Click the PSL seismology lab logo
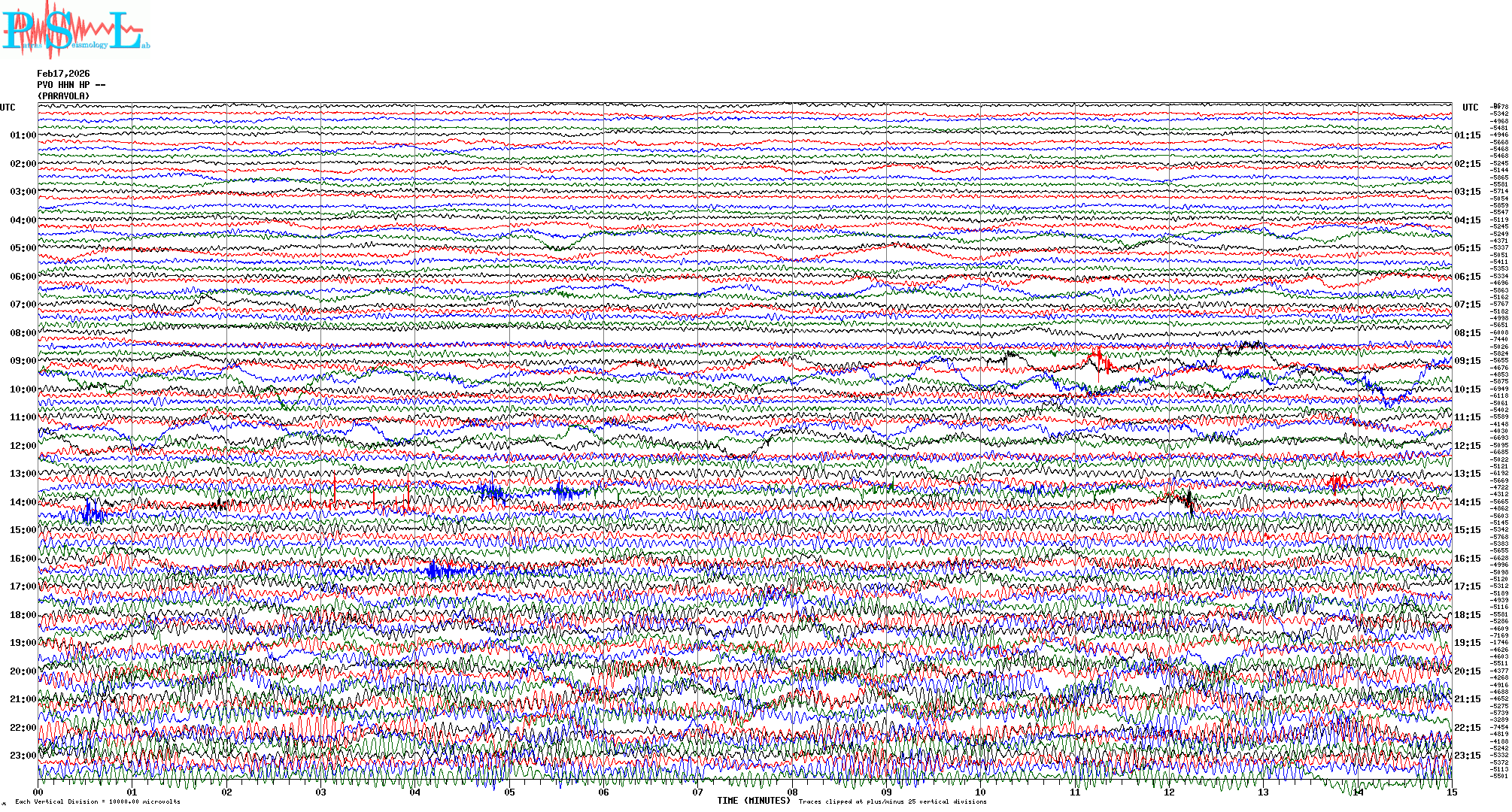1512x812 pixels. (x=75, y=30)
